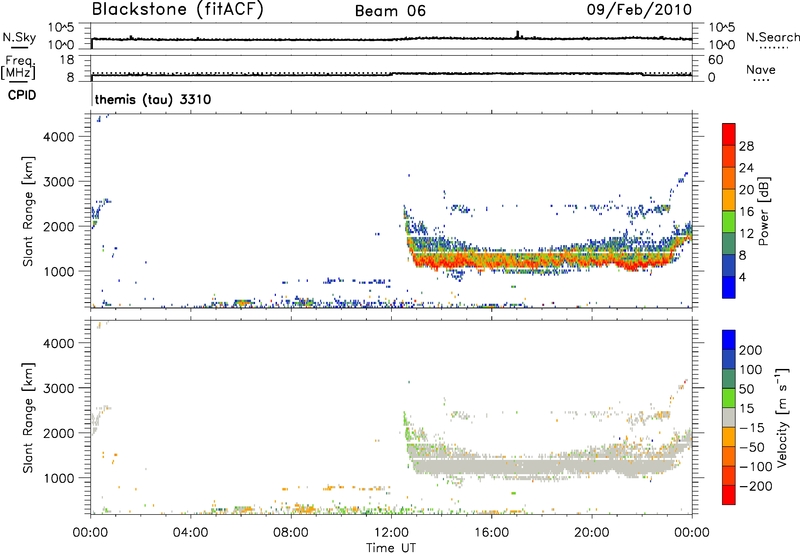The width and height of the screenshot is (800, 554).
Task: Click the Power [dB] colorbar title
Action: [764, 211]
